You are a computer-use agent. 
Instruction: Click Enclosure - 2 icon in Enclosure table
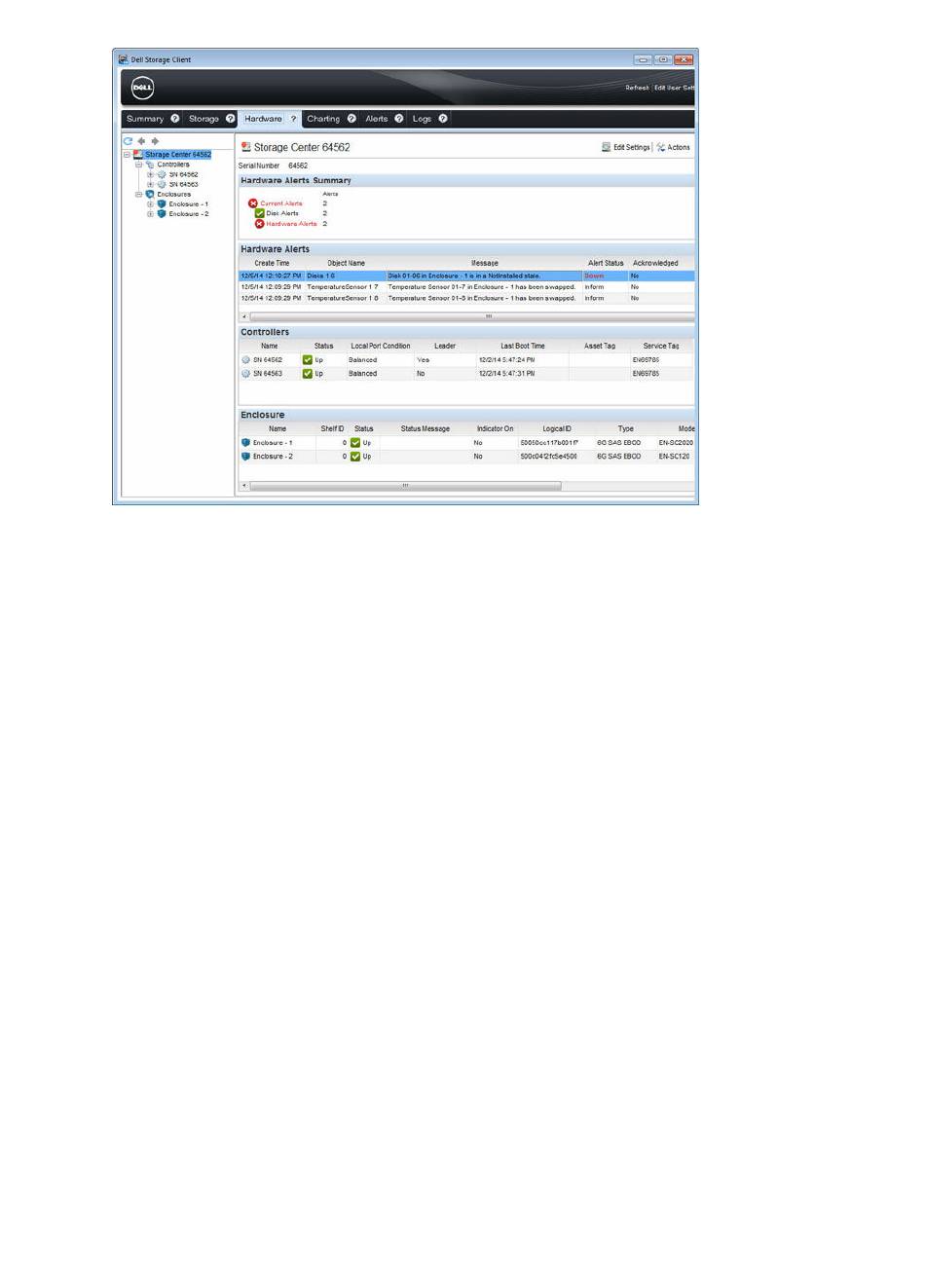[246, 457]
